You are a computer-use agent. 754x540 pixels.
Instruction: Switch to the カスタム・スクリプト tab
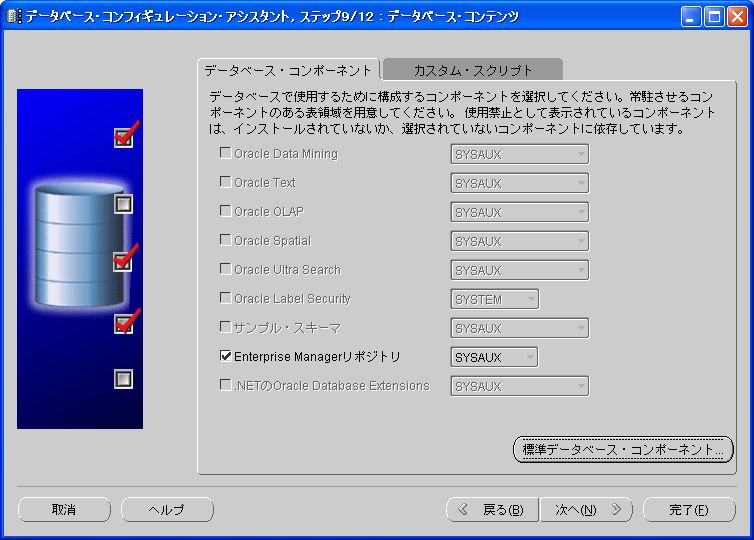pos(473,70)
